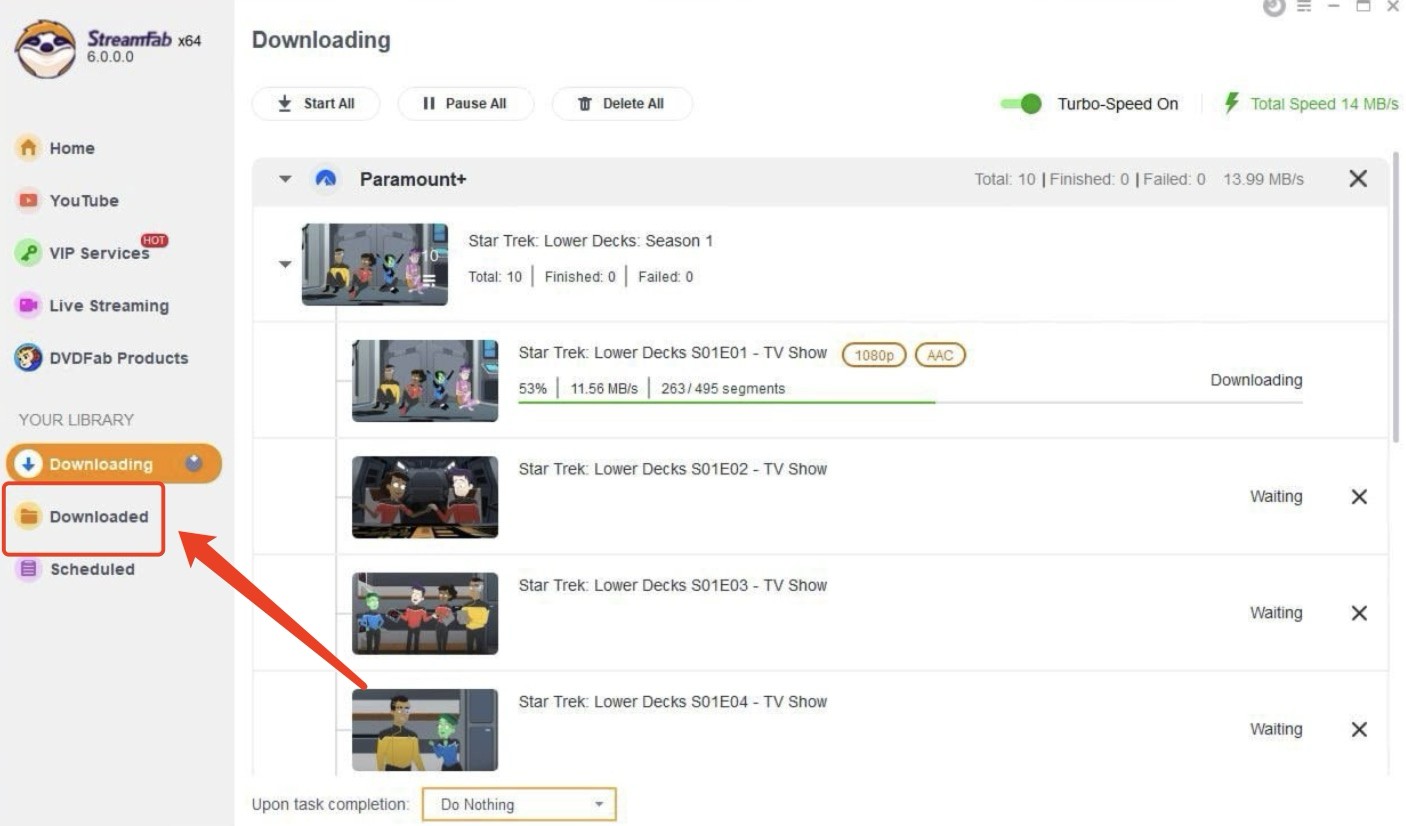Click the Downloading arrow icon
Screen dimensions: 1406x826
click(29, 464)
